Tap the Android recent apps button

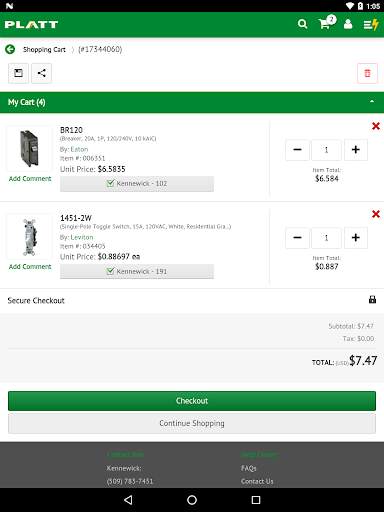click(256, 500)
